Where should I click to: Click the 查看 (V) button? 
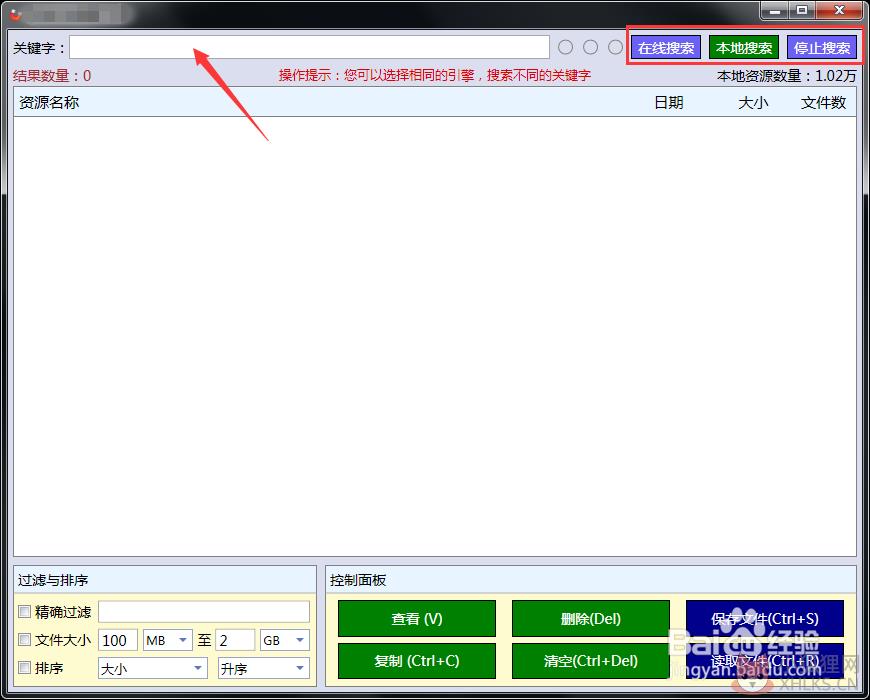coord(417,618)
